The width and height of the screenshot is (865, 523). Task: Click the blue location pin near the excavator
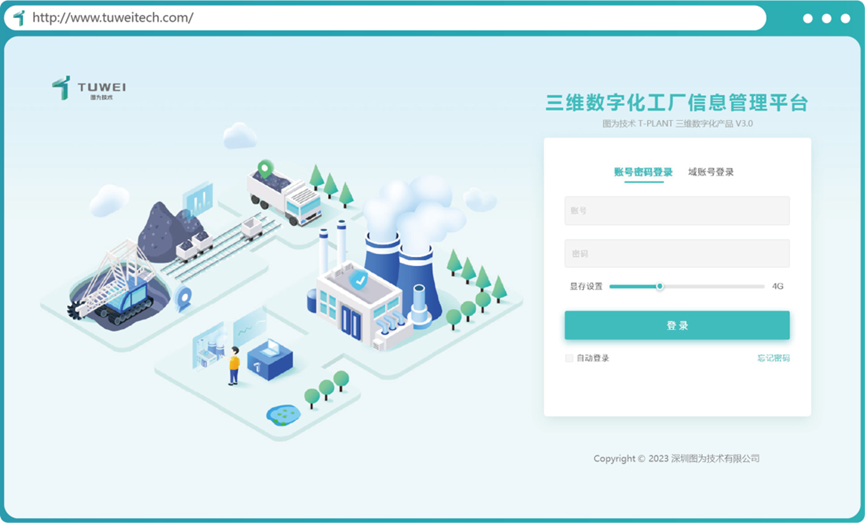click(x=183, y=297)
